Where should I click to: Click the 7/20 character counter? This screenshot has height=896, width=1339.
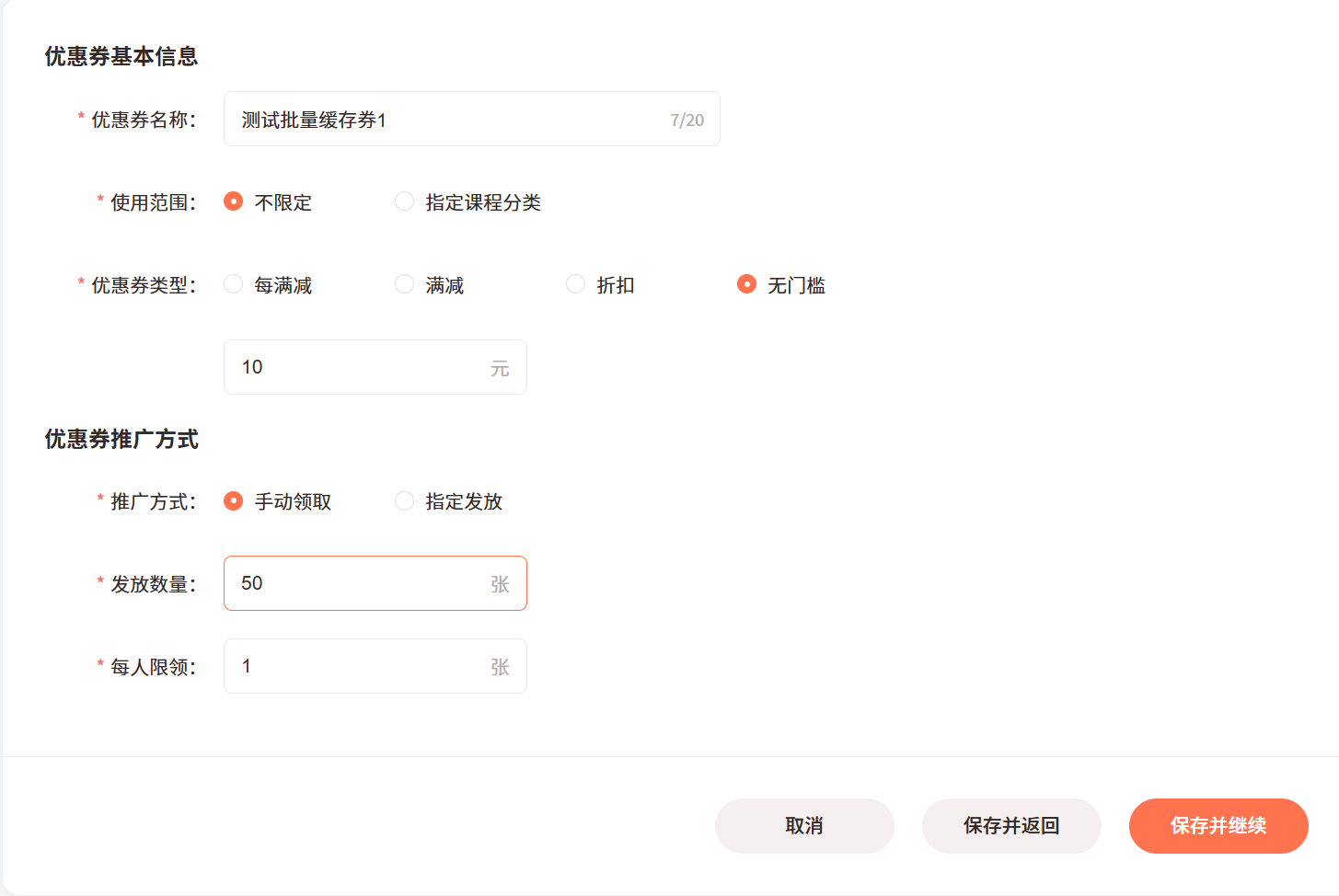(687, 121)
